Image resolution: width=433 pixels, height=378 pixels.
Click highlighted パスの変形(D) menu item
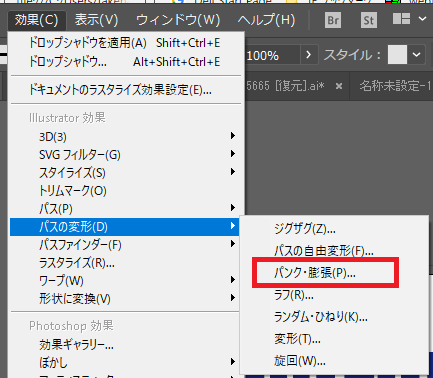125,227
